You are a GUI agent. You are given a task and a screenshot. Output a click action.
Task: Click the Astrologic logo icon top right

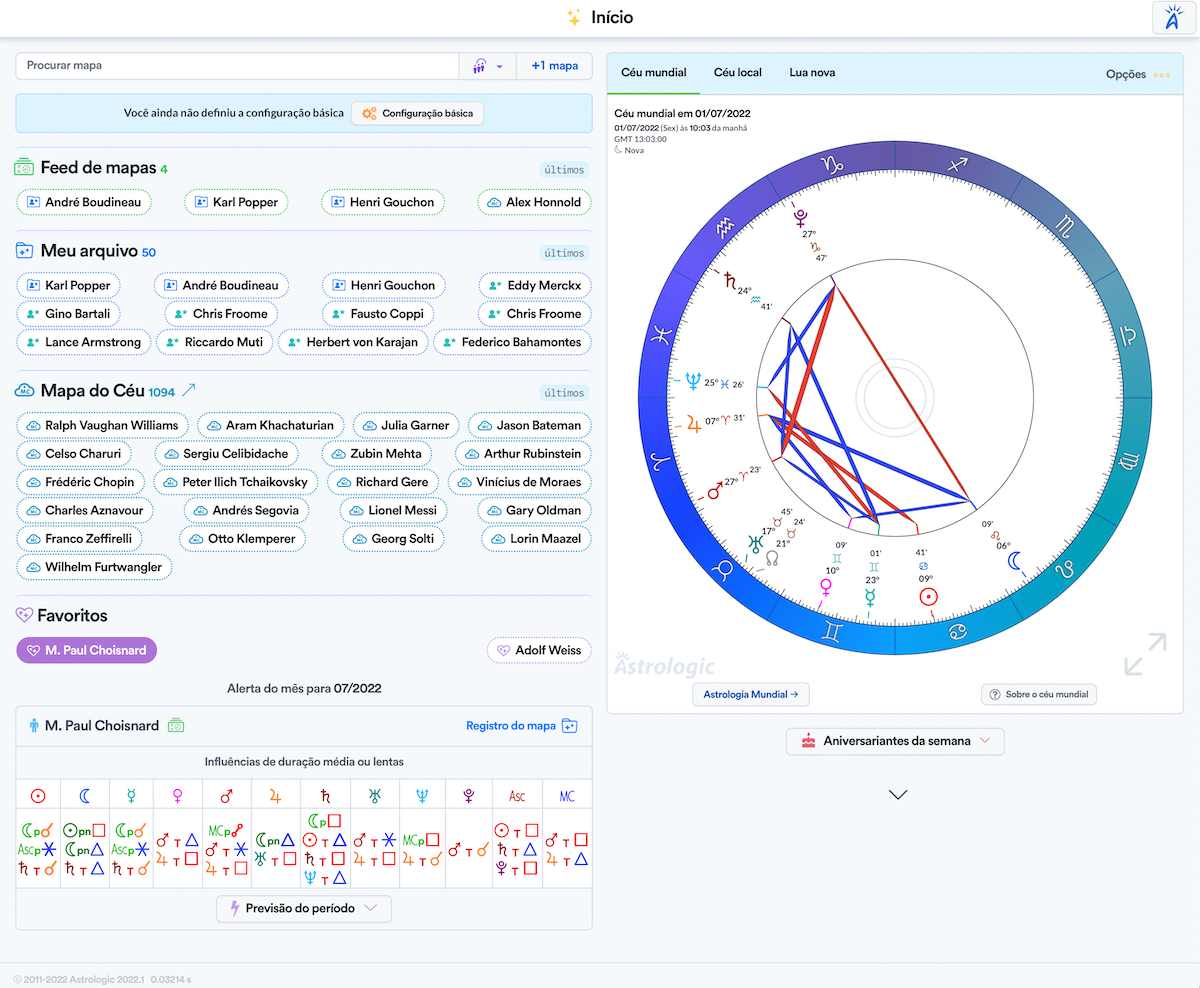coord(1172,19)
